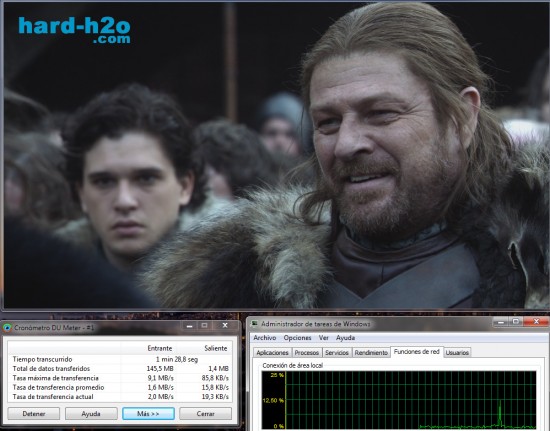Expand details with the Más >> button

pyautogui.click(x=148, y=413)
